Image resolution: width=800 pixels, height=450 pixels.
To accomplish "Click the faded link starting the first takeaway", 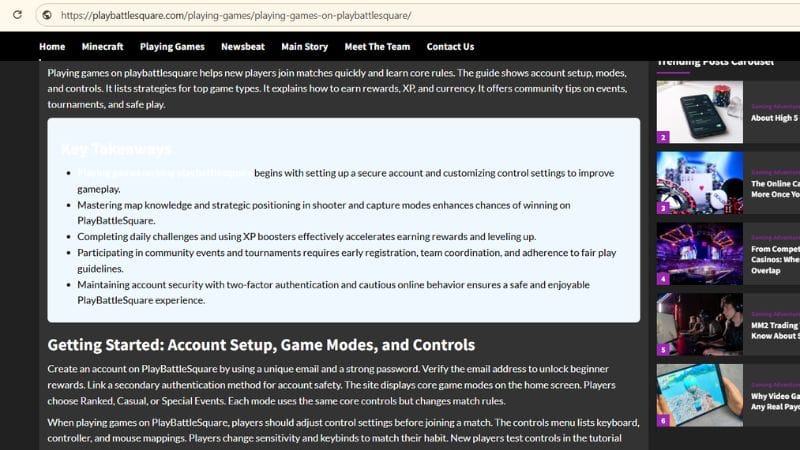I will (164, 173).
